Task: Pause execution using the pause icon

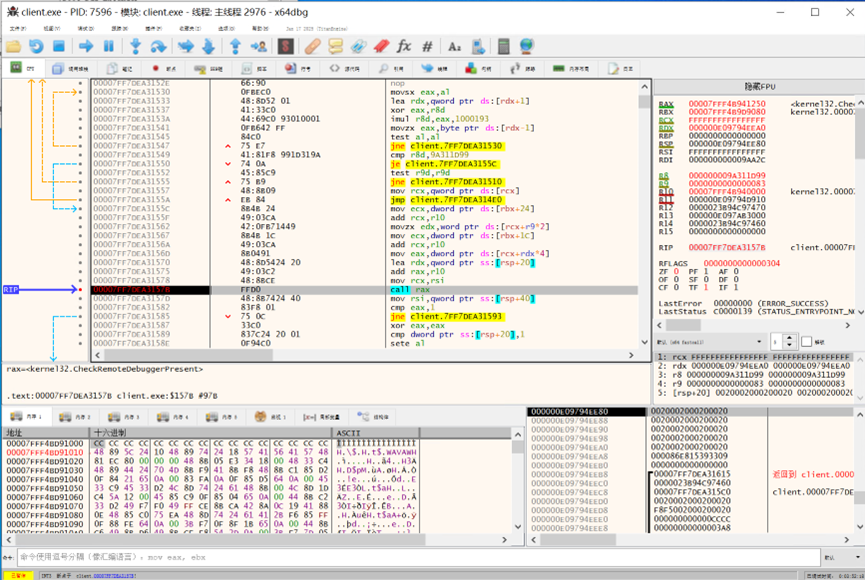Action: click(x=108, y=45)
